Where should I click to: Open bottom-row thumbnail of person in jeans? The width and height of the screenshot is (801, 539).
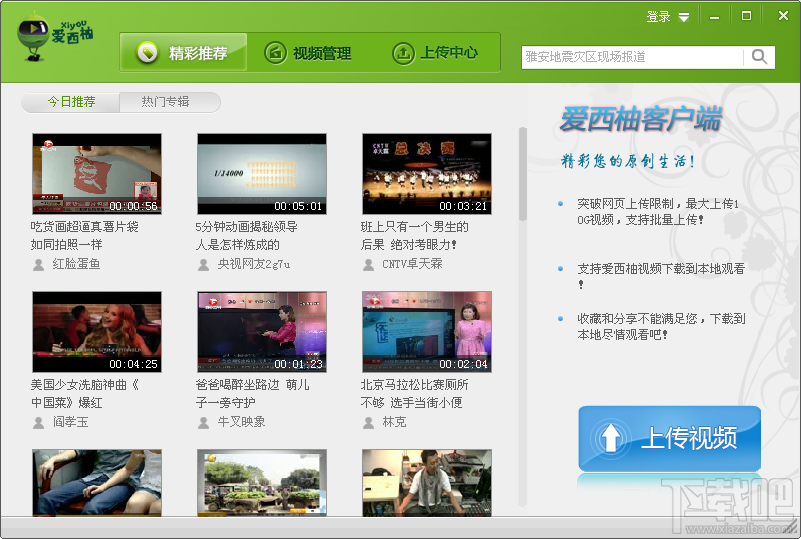97,483
